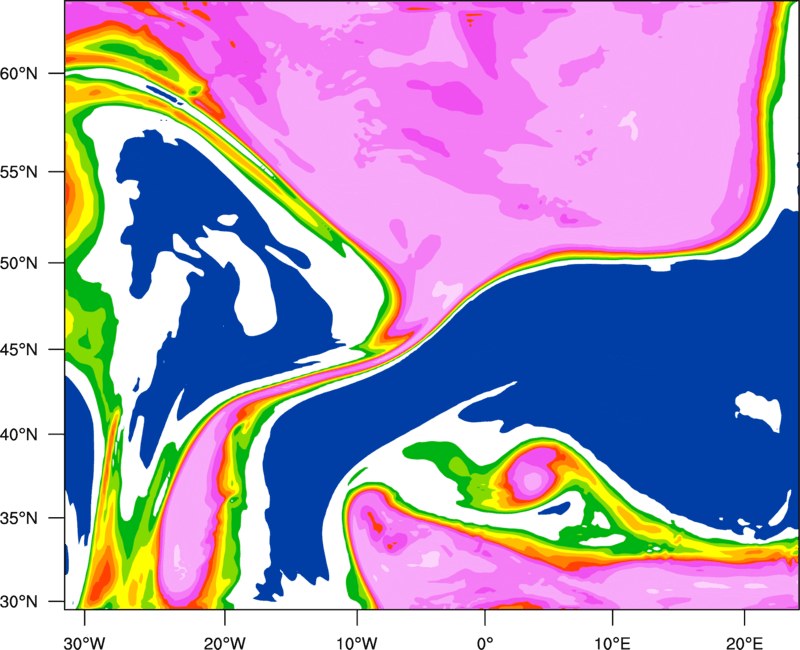Screen dimensions: 800x650
Task: Click the 30°N latitude label
Action: pos(19,602)
